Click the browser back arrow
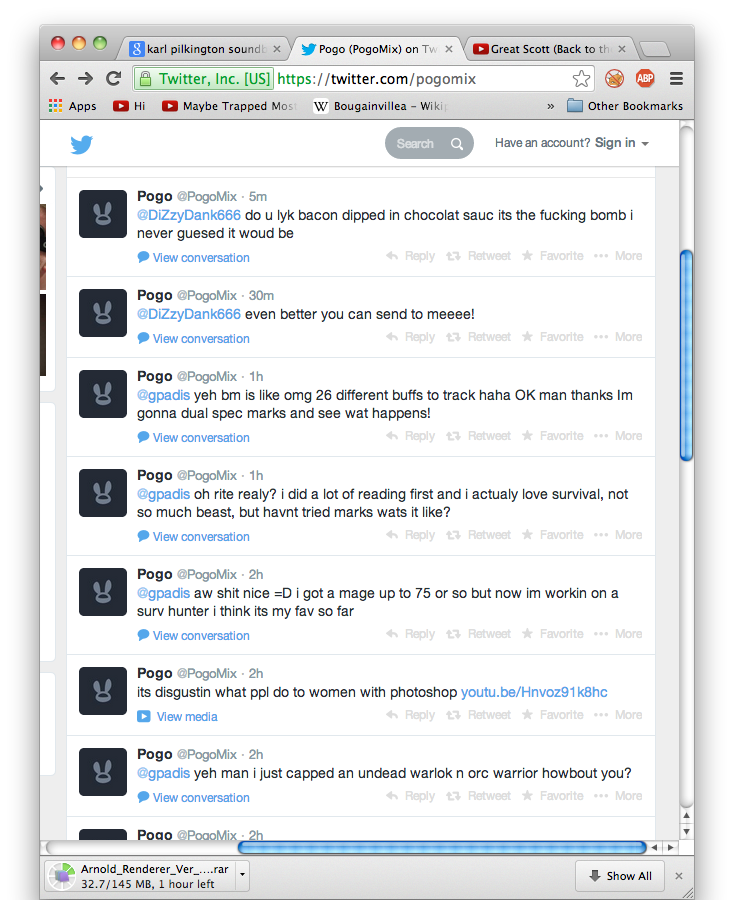Image resolution: width=734 pixels, height=900 pixels. 58,79
